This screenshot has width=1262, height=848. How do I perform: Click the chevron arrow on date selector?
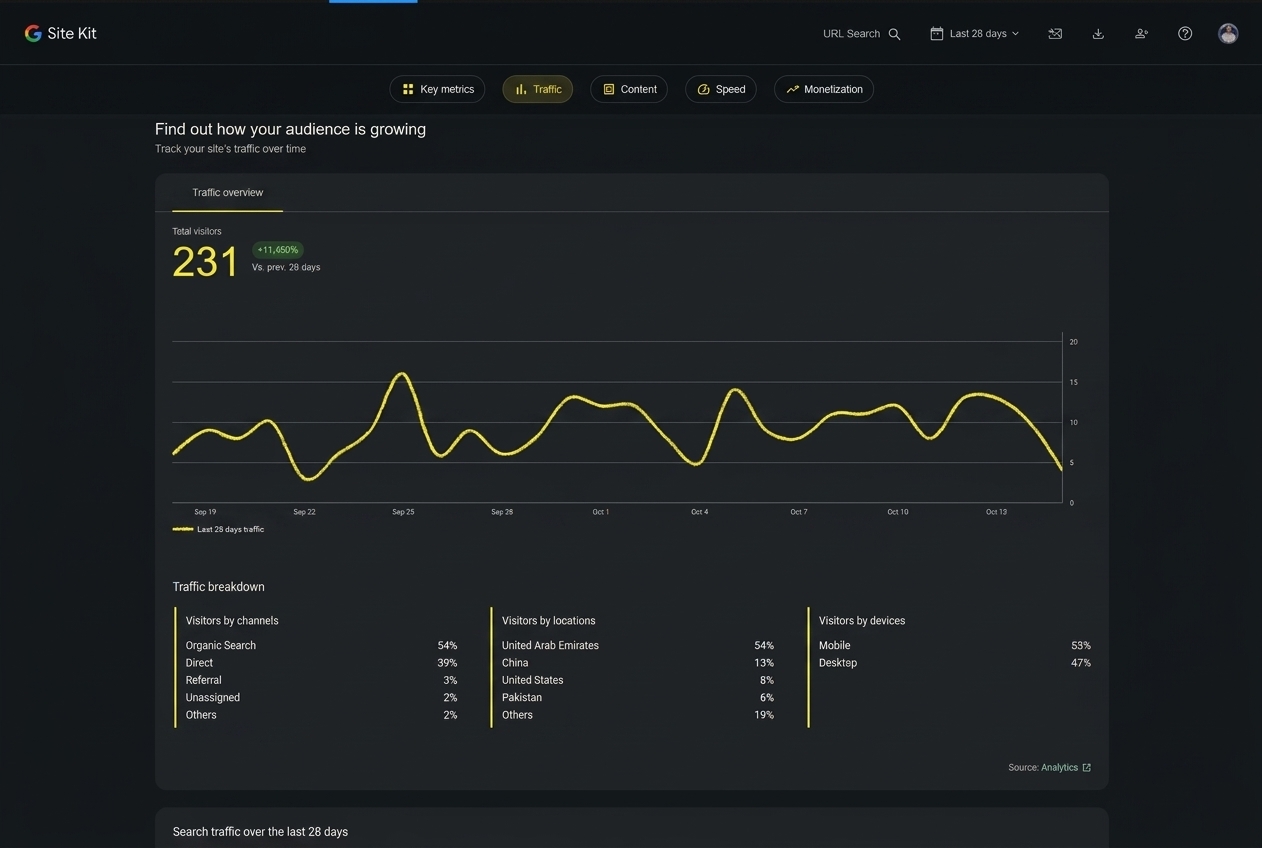tap(1016, 34)
